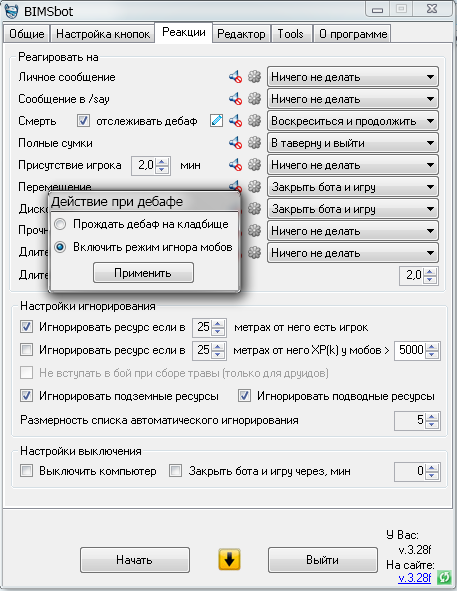Edit debuff action pencil icon in Смерть row

[216, 121]
